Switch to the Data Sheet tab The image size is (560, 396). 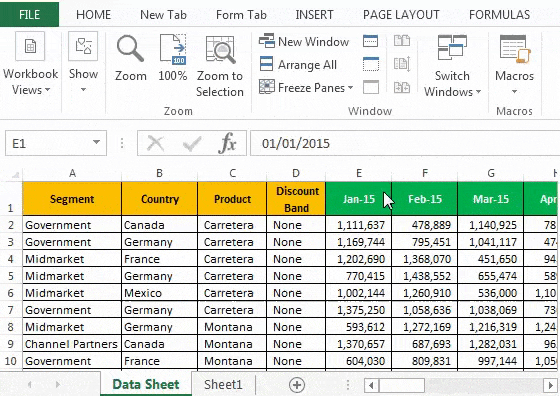click(x=146, y=385)
